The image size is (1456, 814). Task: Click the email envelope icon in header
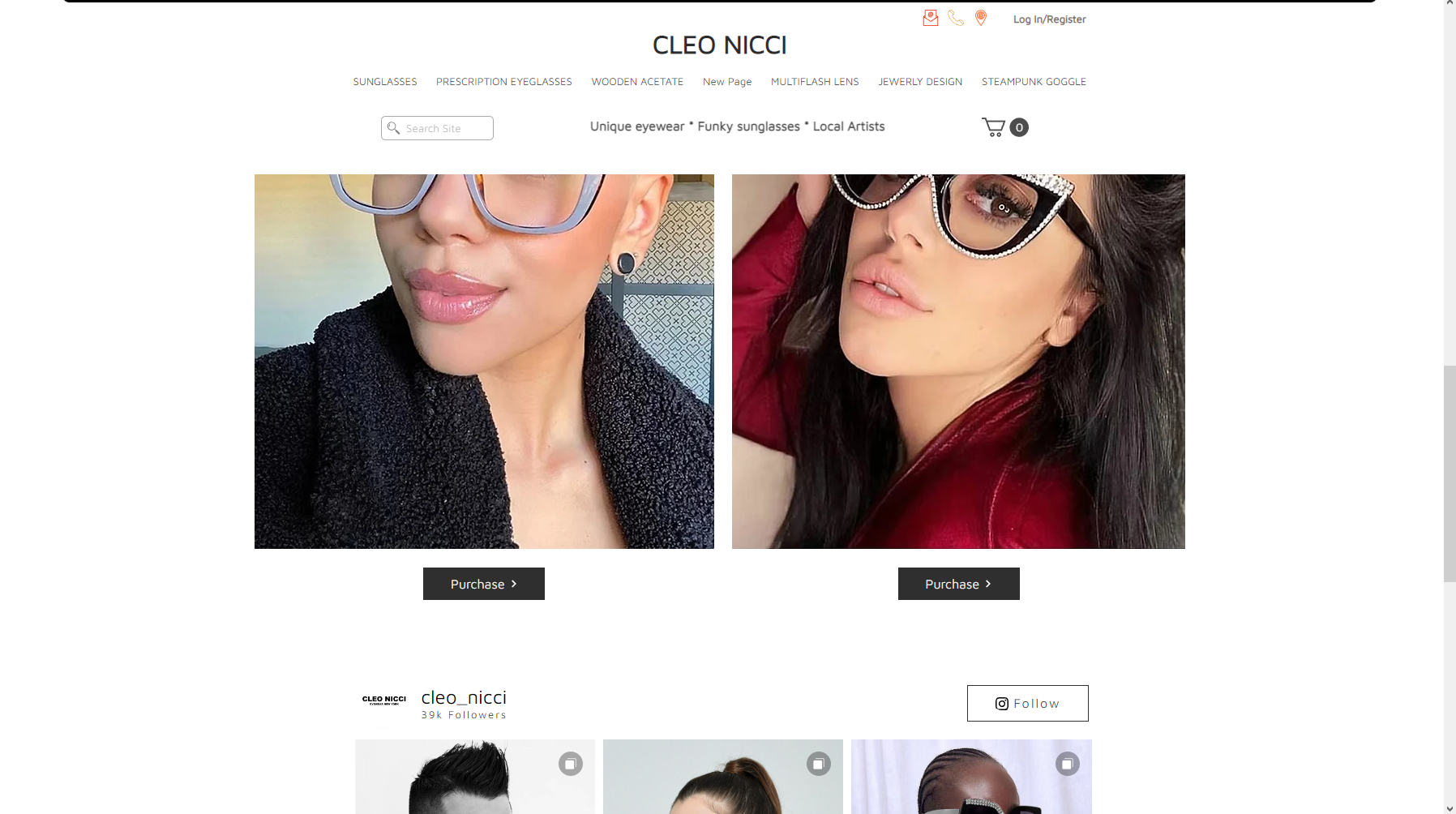[x=931, y=18]
